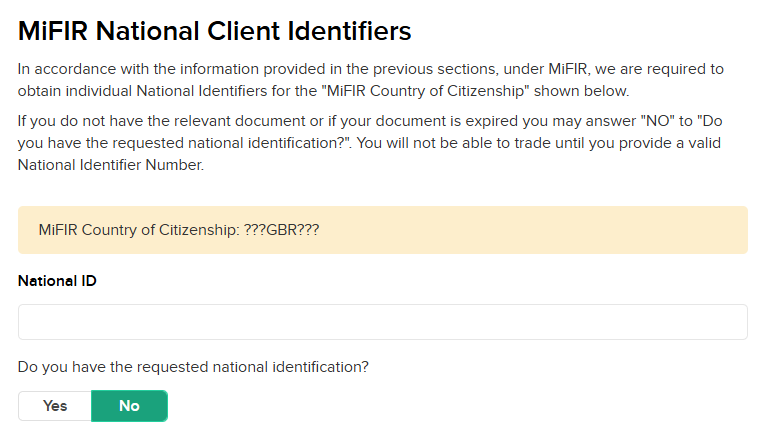Viewport: 759px width, 448px height.
Task: Click the ???GBR??? country code text
Action: coord(281,230)
